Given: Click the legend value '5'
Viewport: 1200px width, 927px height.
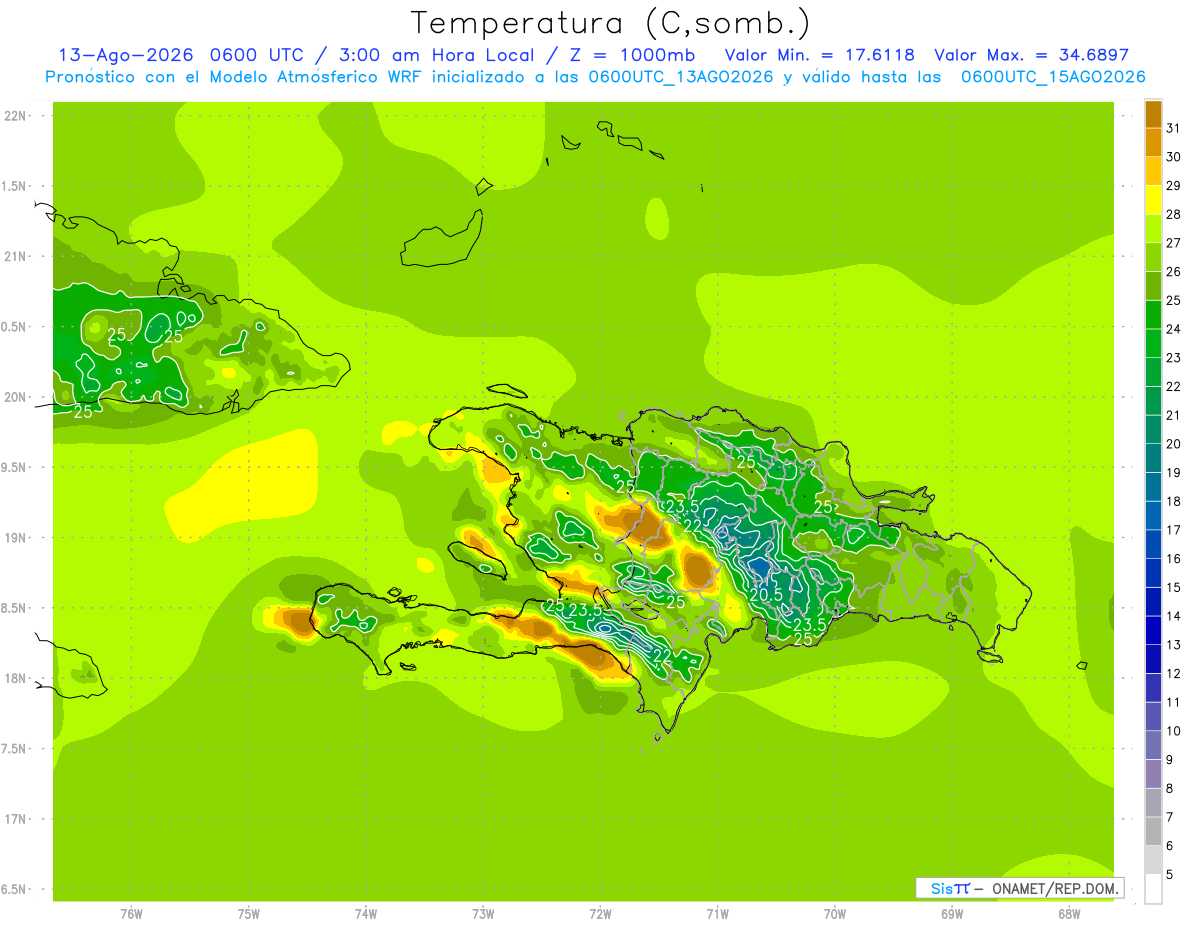Looking at the screenshot, I should 1169,875.
